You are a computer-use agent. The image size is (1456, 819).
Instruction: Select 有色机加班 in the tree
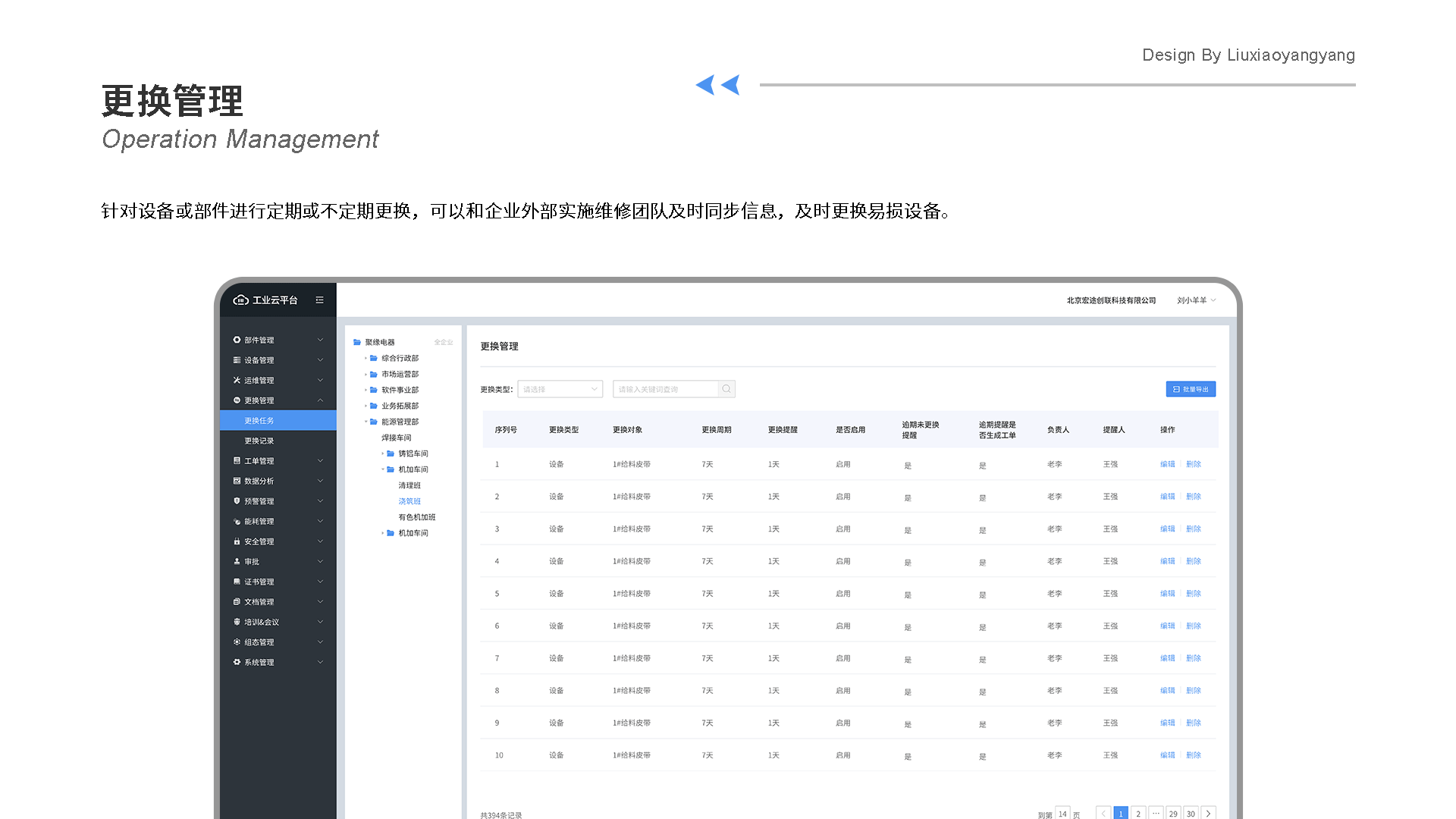click(x=417, y=517)
